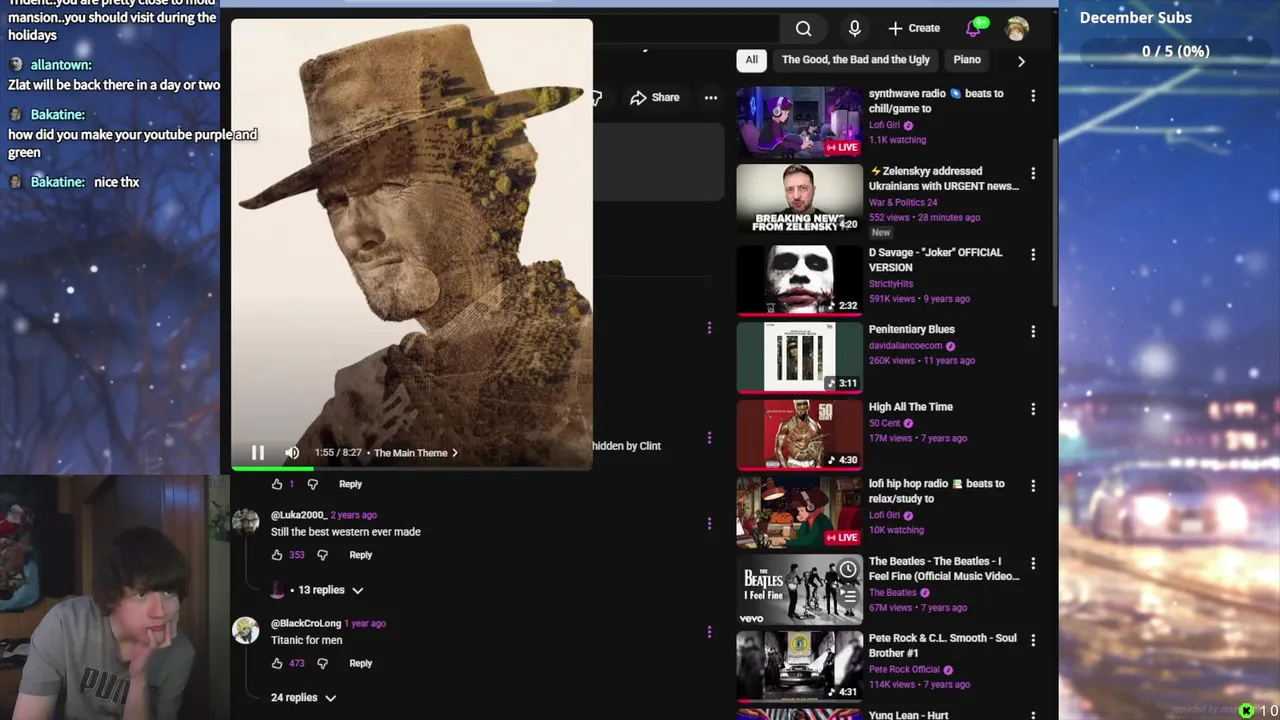Open Lofi Girl channel under synthwave radio
Screen dimensions: 1280x720
884,125
